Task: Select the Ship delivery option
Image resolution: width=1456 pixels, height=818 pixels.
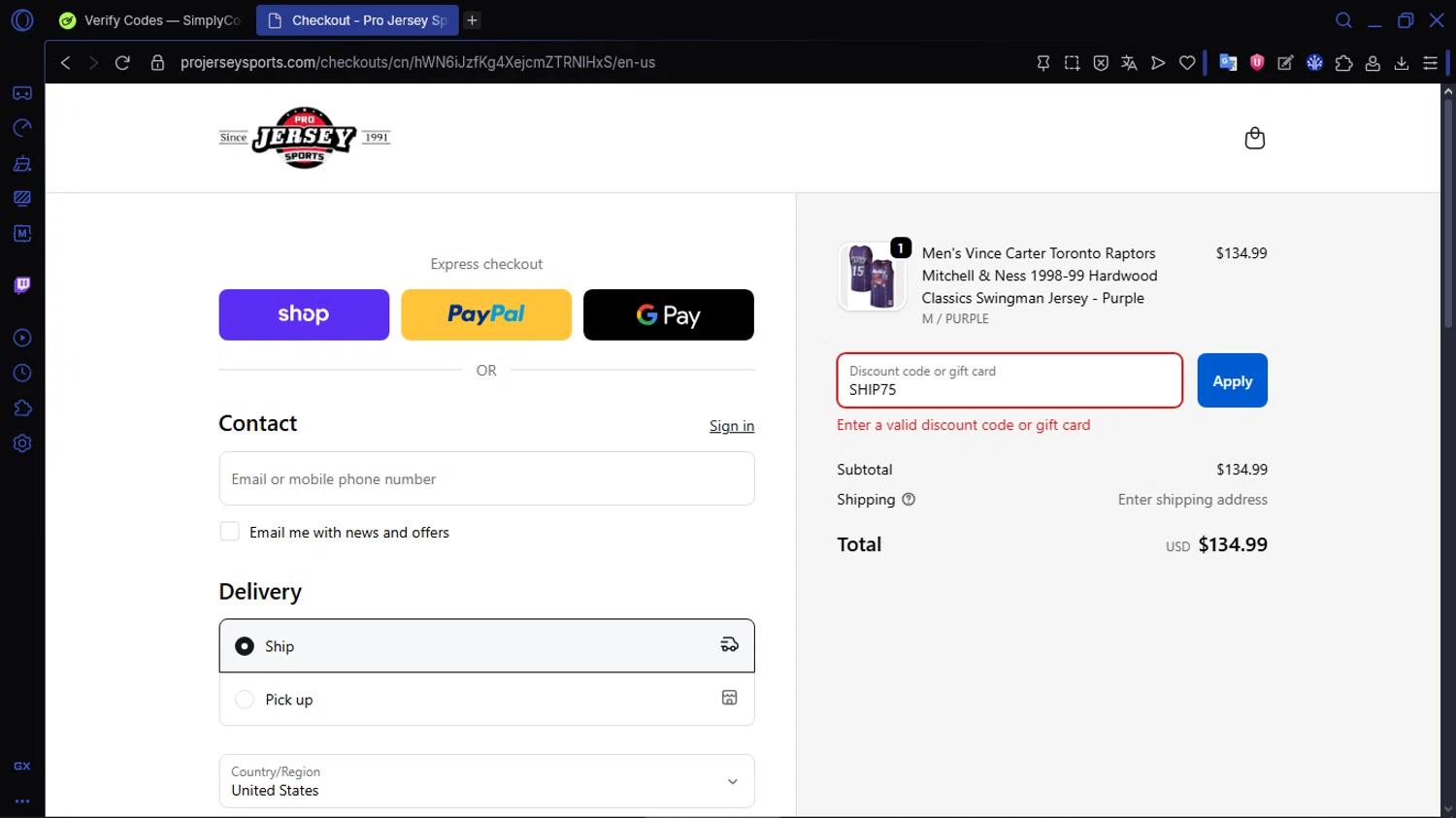Action: coord(486,645)
